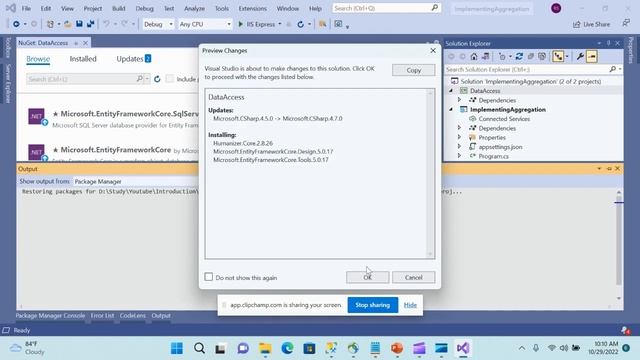640x360 pixels.
Task: Collapse the DataAccess project node
Action: pos(451,91)
